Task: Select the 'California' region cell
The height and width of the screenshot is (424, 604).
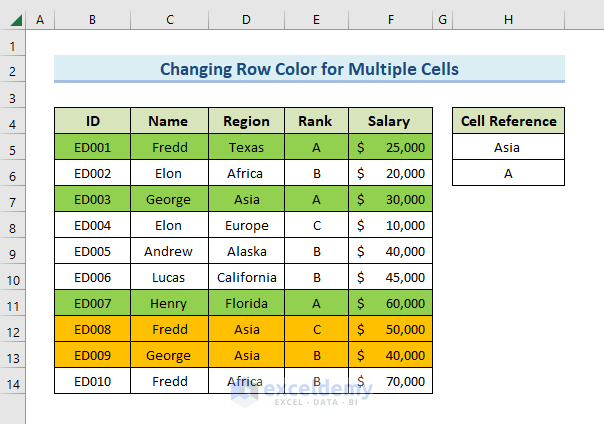Action: pyautogui.click(x=246, y=277)
